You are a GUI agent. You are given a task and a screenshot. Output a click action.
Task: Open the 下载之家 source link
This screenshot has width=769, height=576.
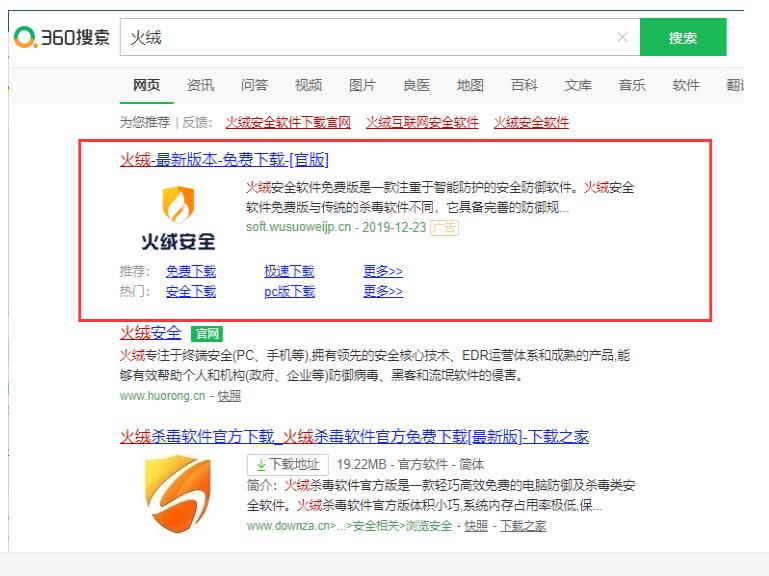pyautogui.click(x=523, y=526)
